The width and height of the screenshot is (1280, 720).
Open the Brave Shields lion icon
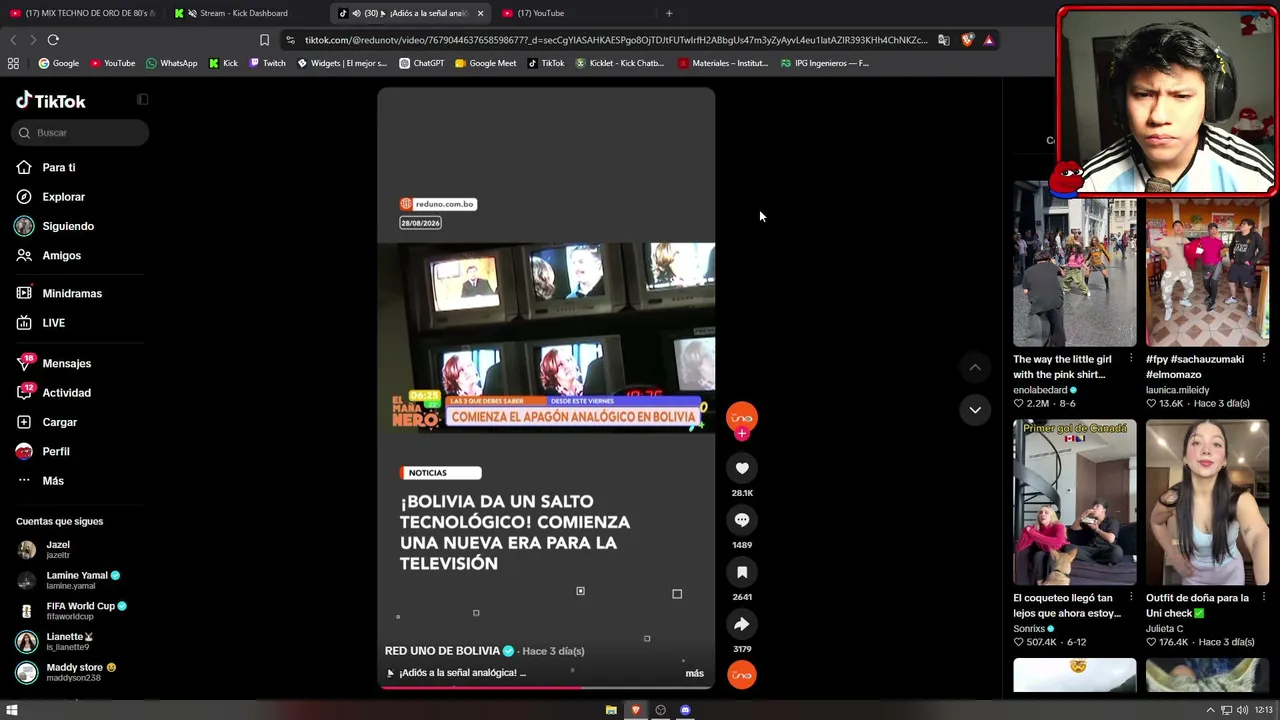pos(967,40)
